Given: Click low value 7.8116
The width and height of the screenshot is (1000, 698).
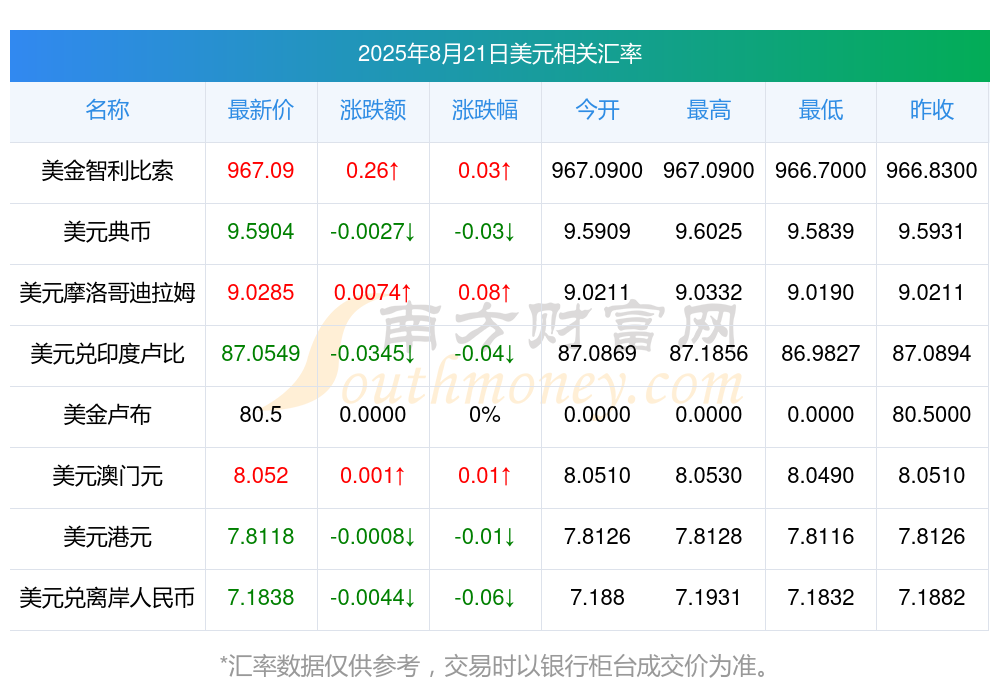Looking at the screenshot, I should coord(821,537).
